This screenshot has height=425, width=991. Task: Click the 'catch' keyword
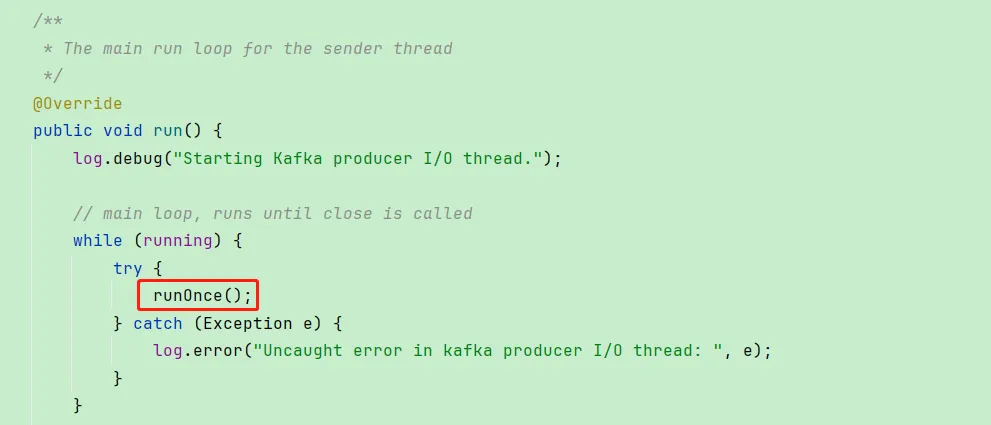pos(157,323)
